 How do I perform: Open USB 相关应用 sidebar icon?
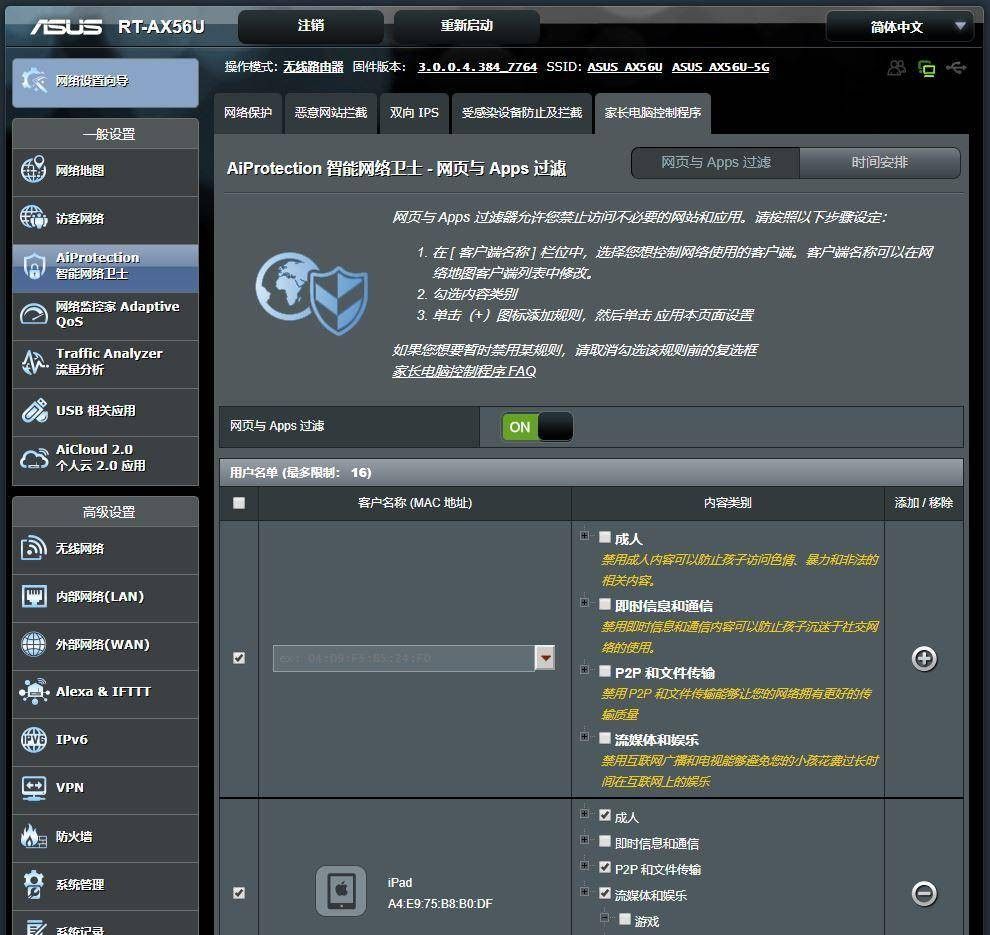point(34,410)
